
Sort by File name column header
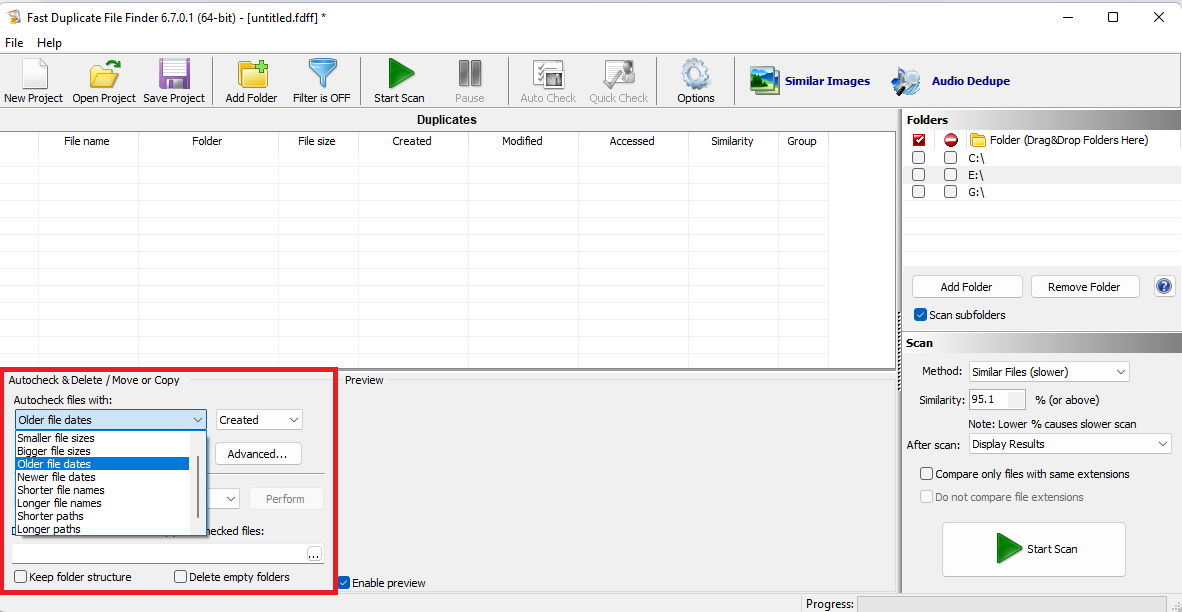click(88, 141)
